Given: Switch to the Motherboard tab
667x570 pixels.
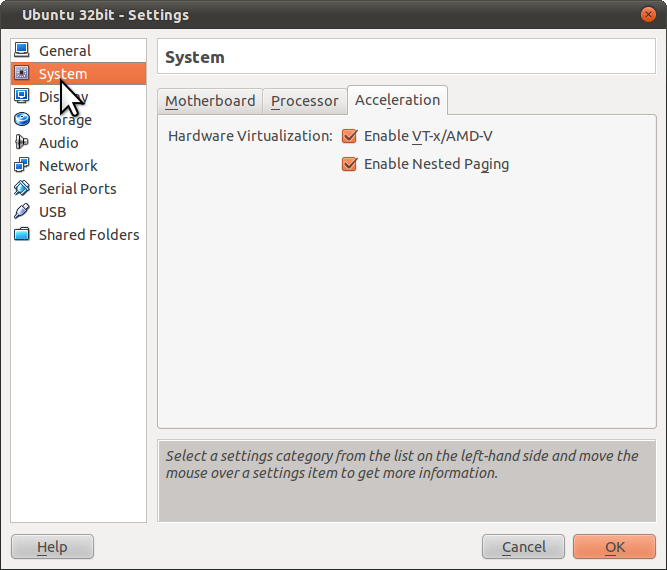Looking at the screenshot, I should point(210,101).
